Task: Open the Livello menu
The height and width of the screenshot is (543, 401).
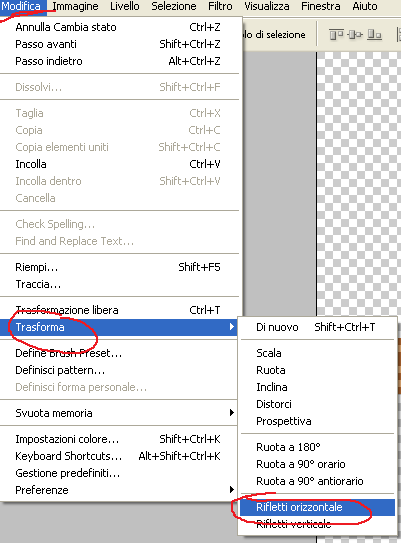Action: [125, 6]
